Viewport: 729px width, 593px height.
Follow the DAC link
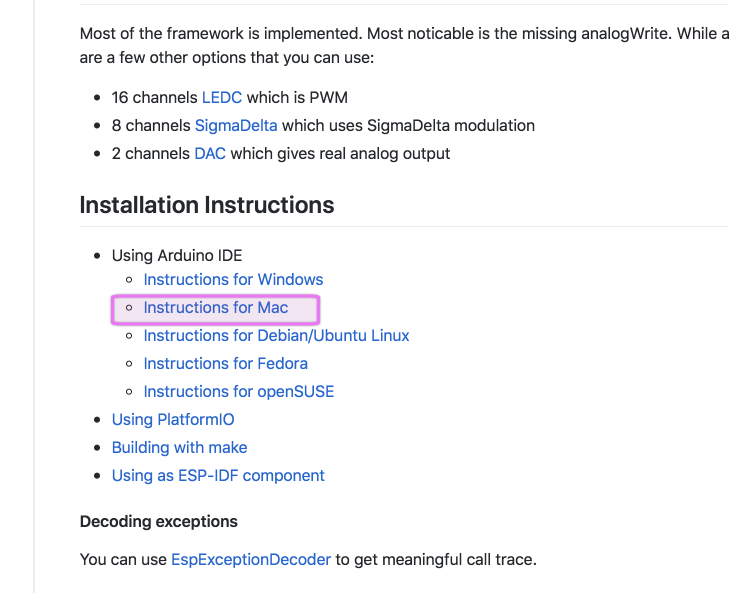tap(210, 154)
